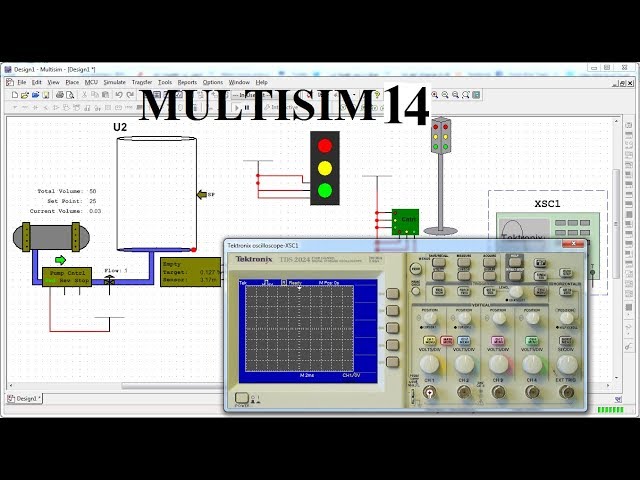Select the Function generator in instruments toolbar
This screenshot has width=640, height=480.
tap(629, 135)
